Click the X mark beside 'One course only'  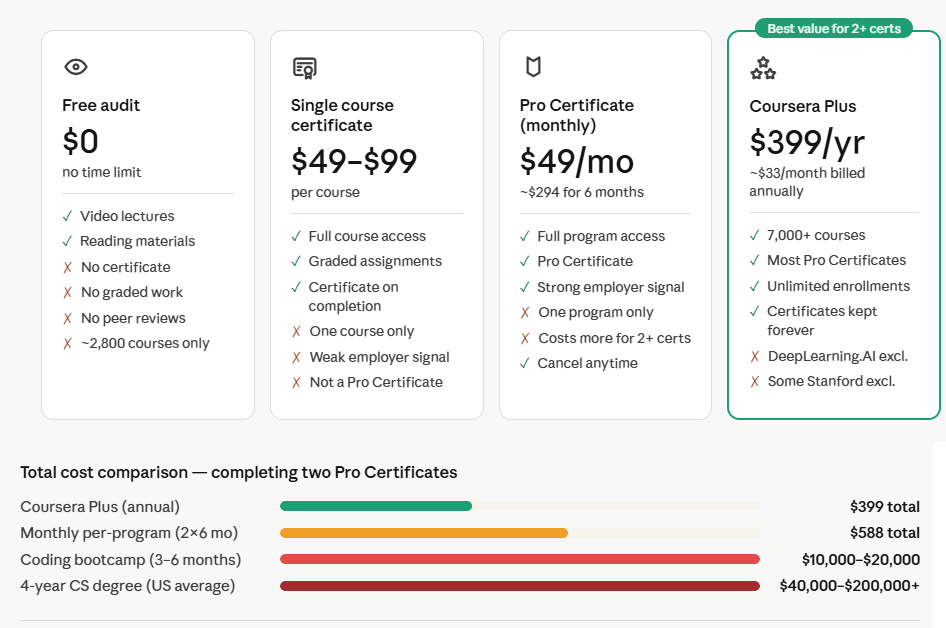click(296, 331)
